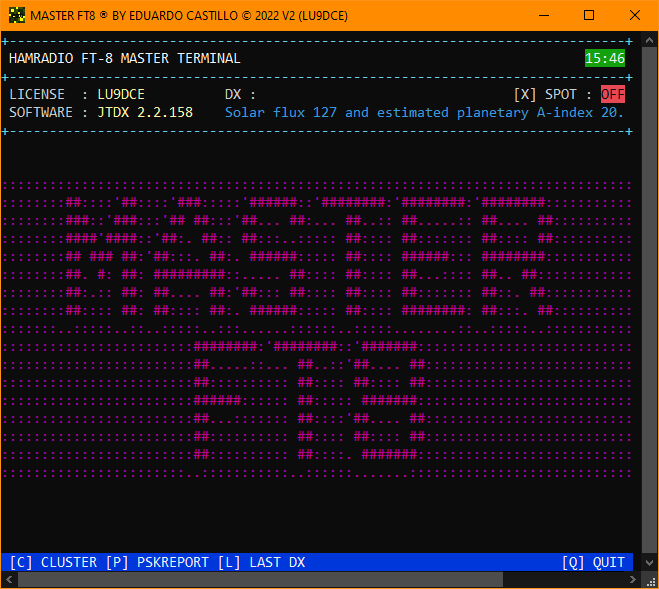Click the green 15:46 clock display
Image resolution: width=659 pixels, height=589 pixels.
605,58
